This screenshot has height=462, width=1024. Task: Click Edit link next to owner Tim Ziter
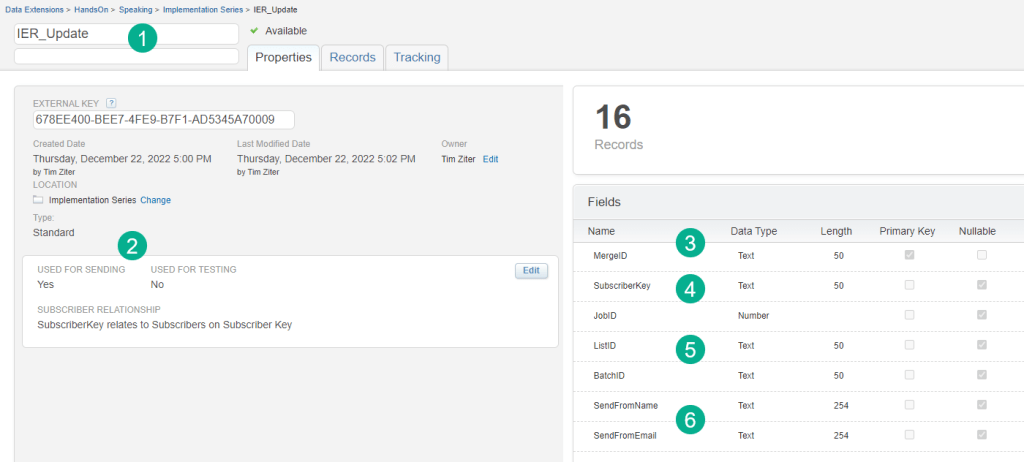(x=490, y=159)
